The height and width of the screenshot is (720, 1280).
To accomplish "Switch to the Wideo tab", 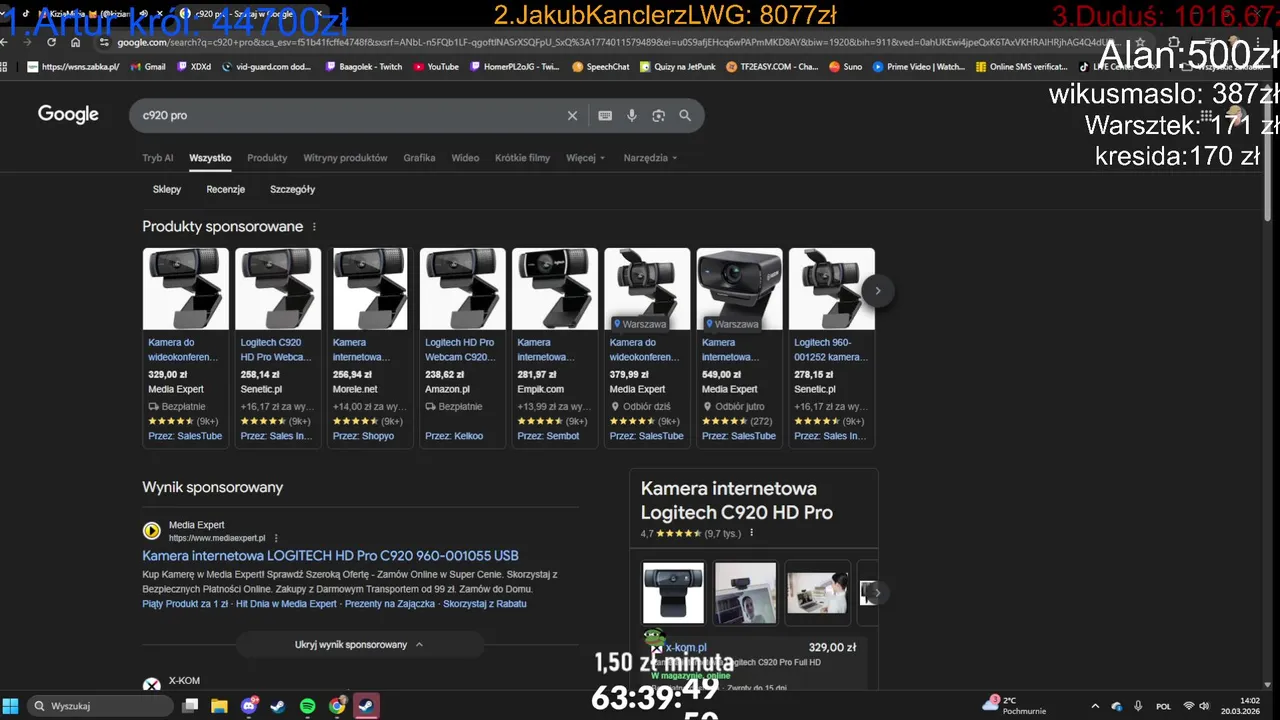I will click(465, 158).
